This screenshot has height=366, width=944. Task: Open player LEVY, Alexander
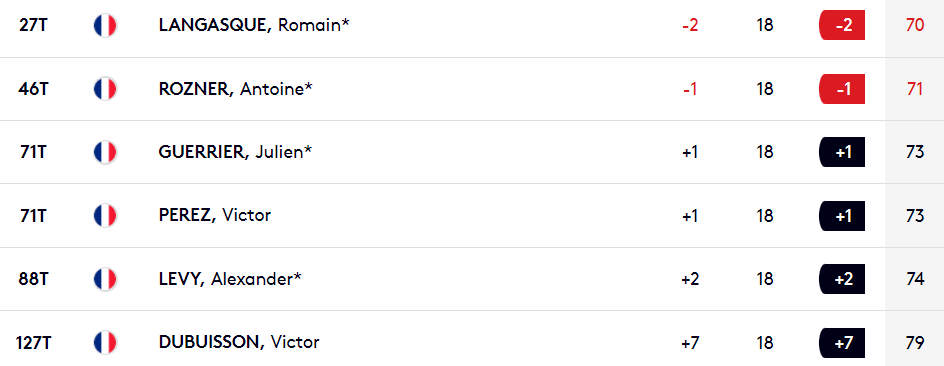click(x=231, y=279)
